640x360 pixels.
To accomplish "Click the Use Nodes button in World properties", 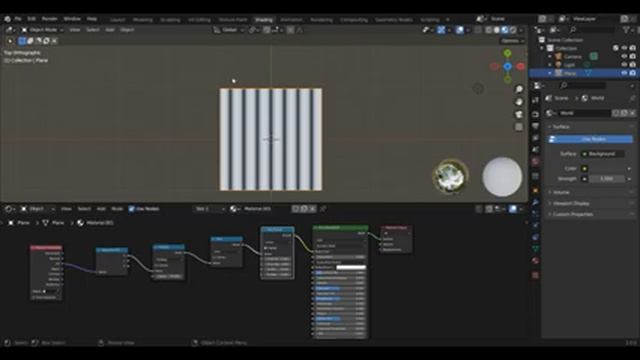I will tap(590, 139).
